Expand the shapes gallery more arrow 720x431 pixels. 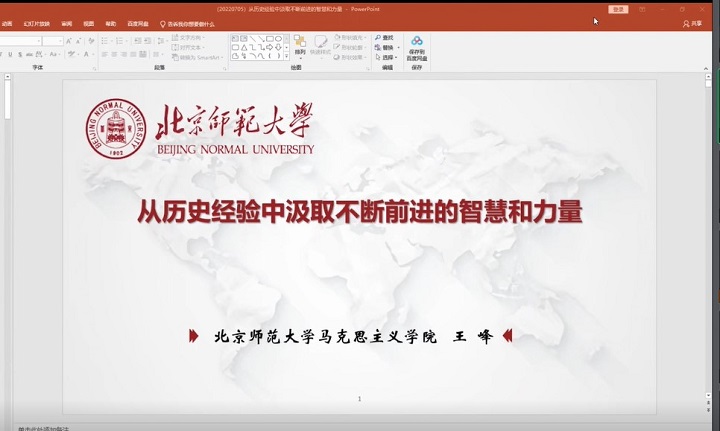pos(287,56)
